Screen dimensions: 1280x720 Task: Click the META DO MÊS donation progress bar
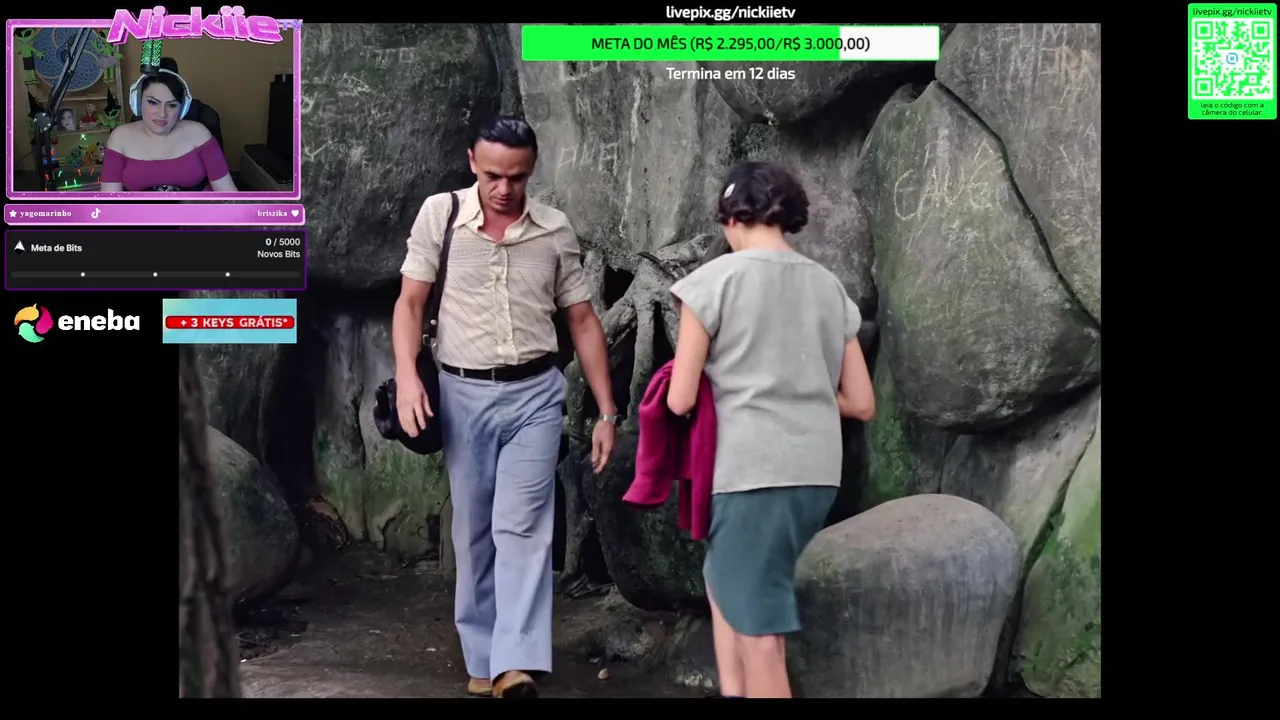[730, 43]
